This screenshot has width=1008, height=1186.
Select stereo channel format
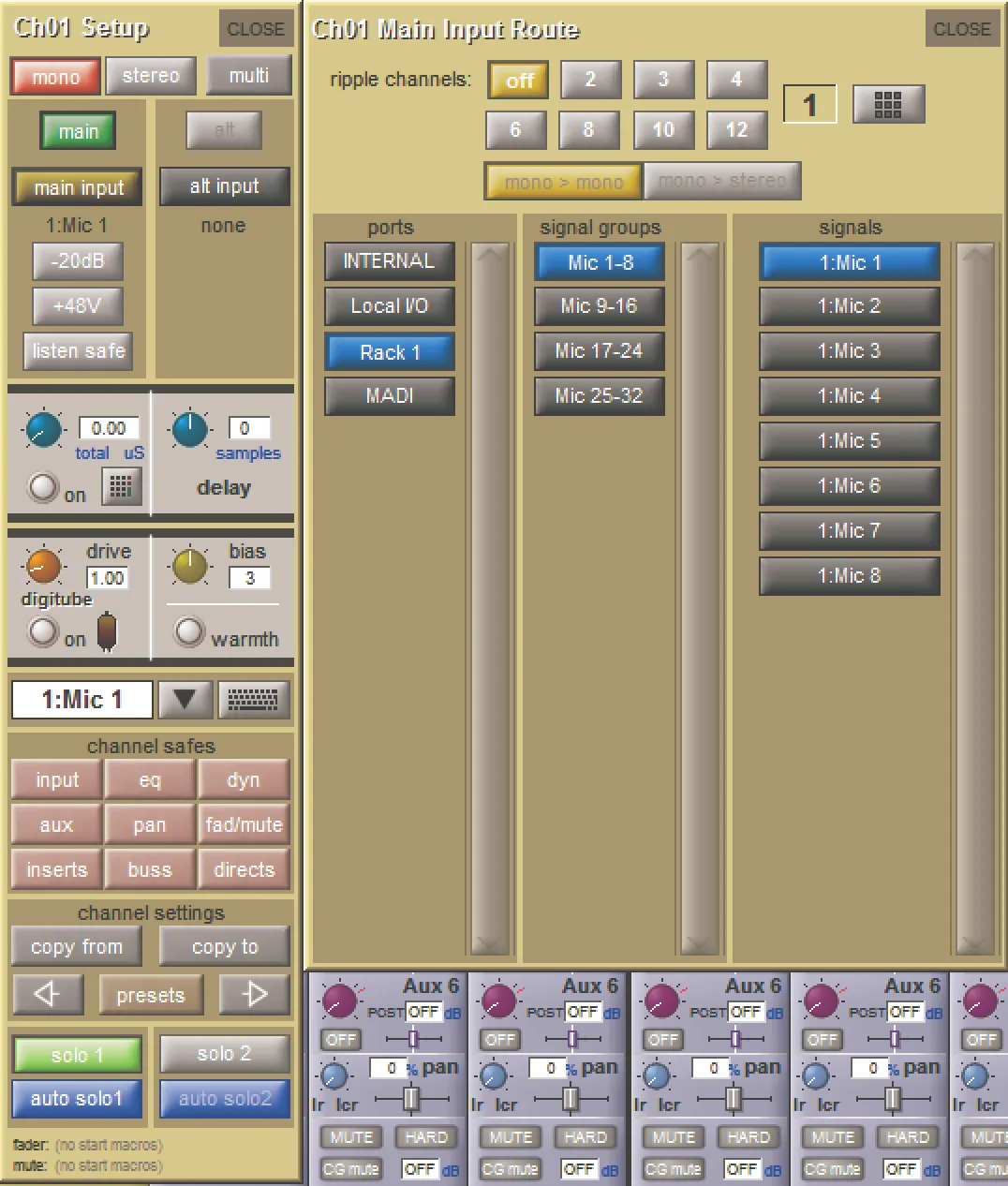[151, 76]
